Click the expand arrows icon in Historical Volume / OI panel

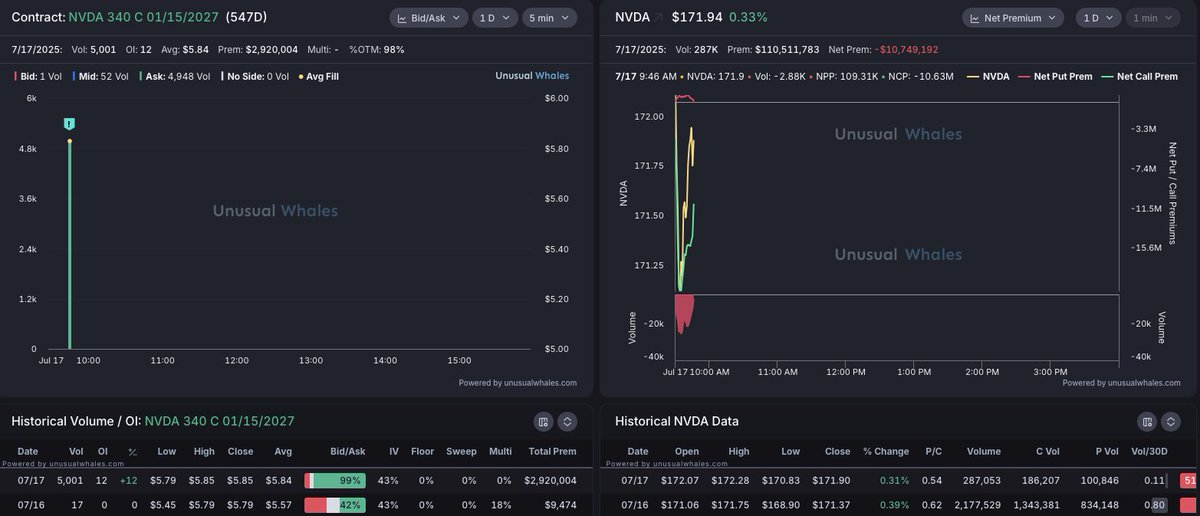(x=567, y=421)
